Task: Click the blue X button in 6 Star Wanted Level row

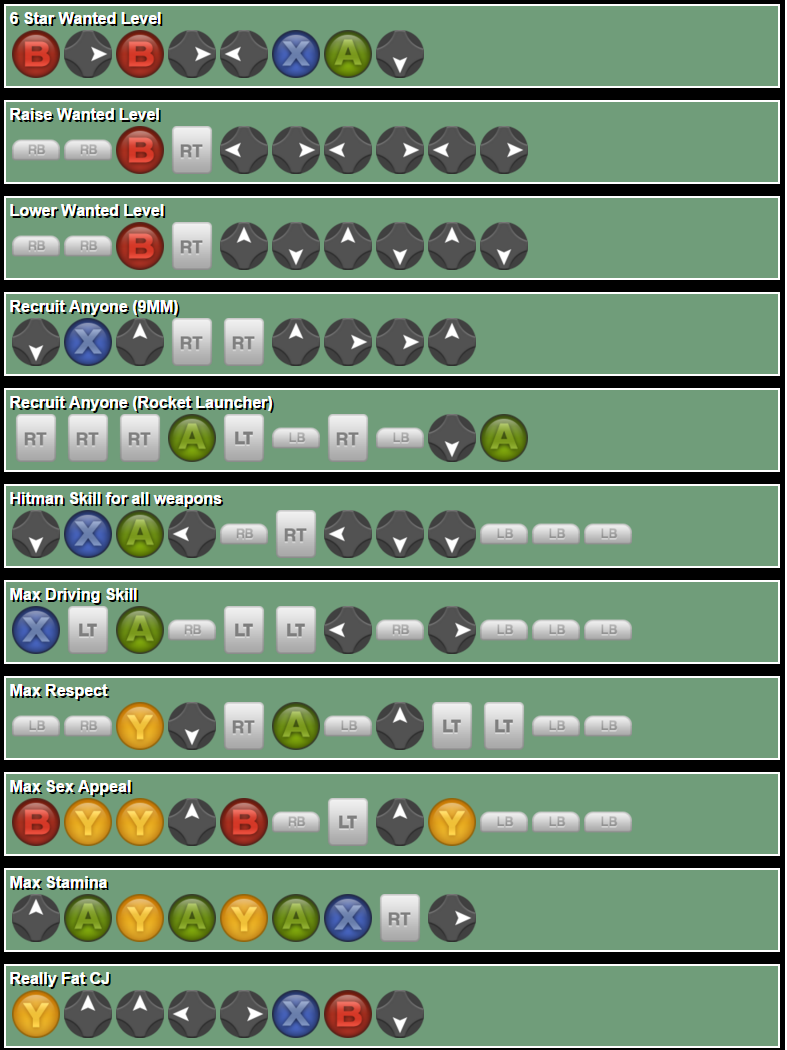Action: (296, 54)
